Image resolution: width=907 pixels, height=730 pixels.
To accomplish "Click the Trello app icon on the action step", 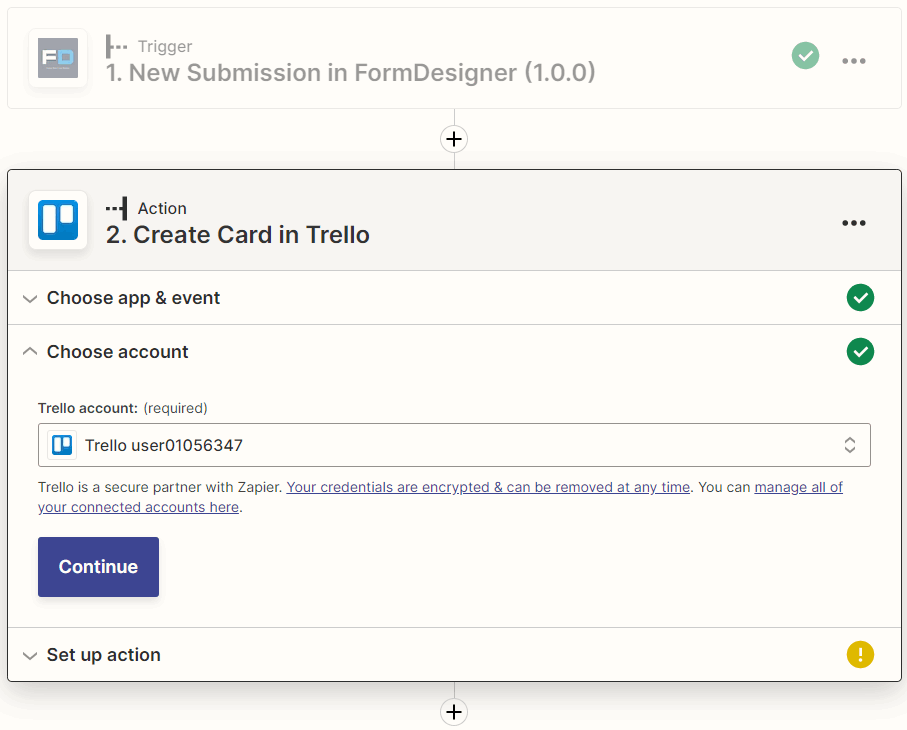I will pos(57,221).
